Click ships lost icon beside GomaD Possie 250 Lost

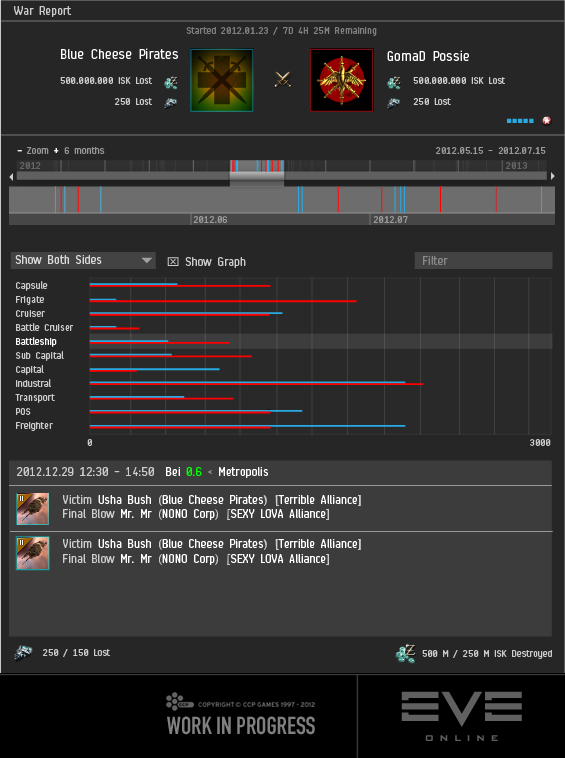[393, 102]
